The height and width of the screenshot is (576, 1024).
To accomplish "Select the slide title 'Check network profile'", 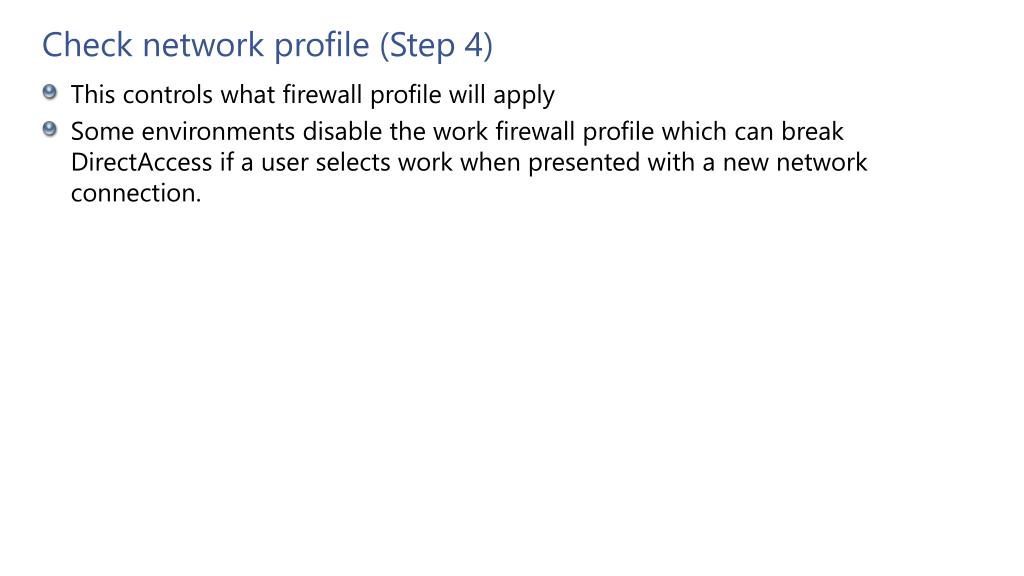I will pos(206,45).
